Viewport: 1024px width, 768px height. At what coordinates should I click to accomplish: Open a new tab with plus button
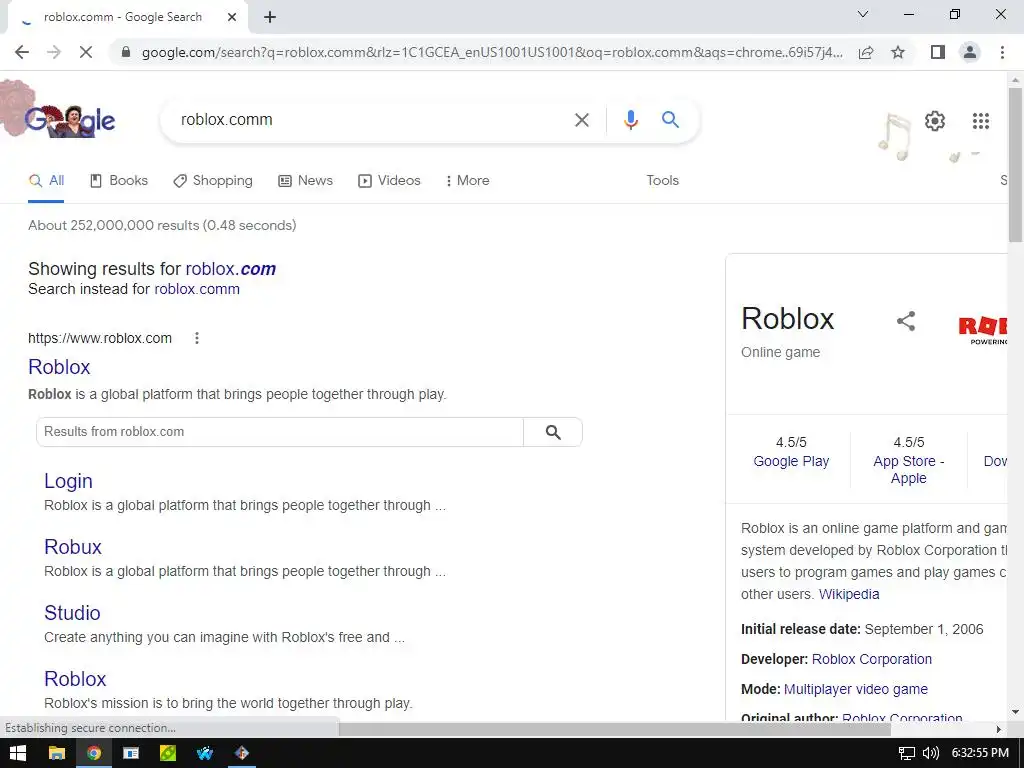coord(270,18)
